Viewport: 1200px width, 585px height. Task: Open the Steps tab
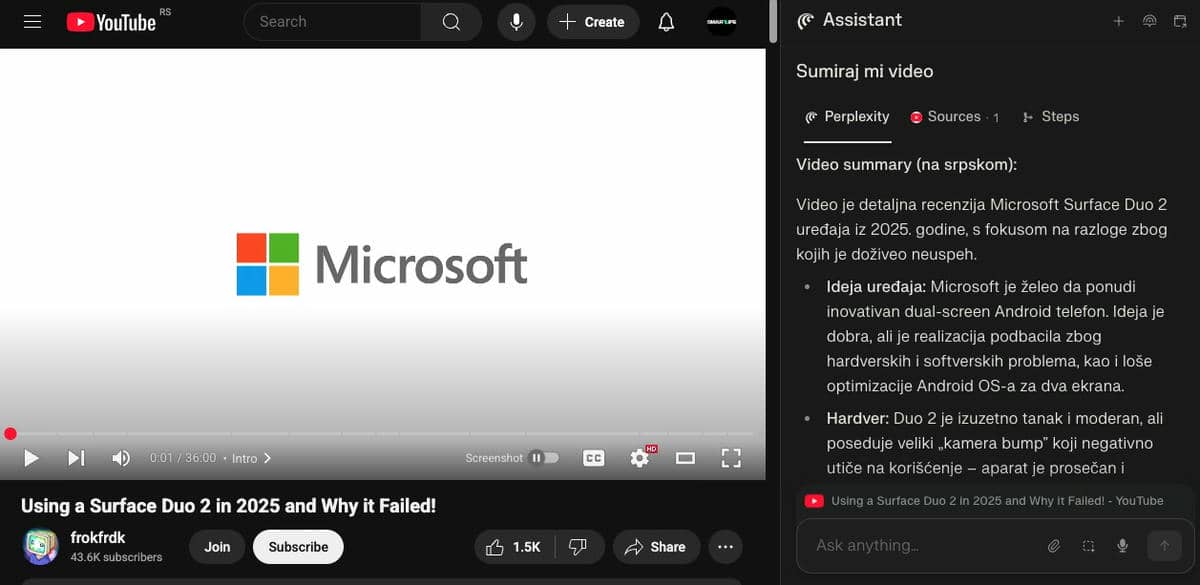[x=1050, y=117]
